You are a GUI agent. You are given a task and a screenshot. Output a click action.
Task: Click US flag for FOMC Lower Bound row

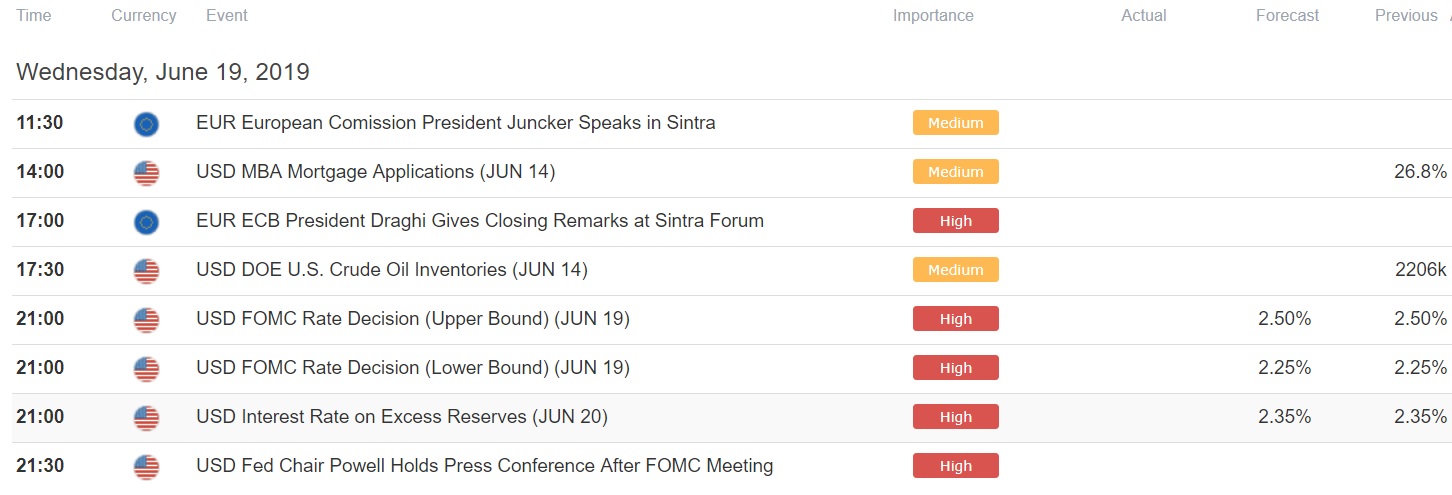pos(146,369)
